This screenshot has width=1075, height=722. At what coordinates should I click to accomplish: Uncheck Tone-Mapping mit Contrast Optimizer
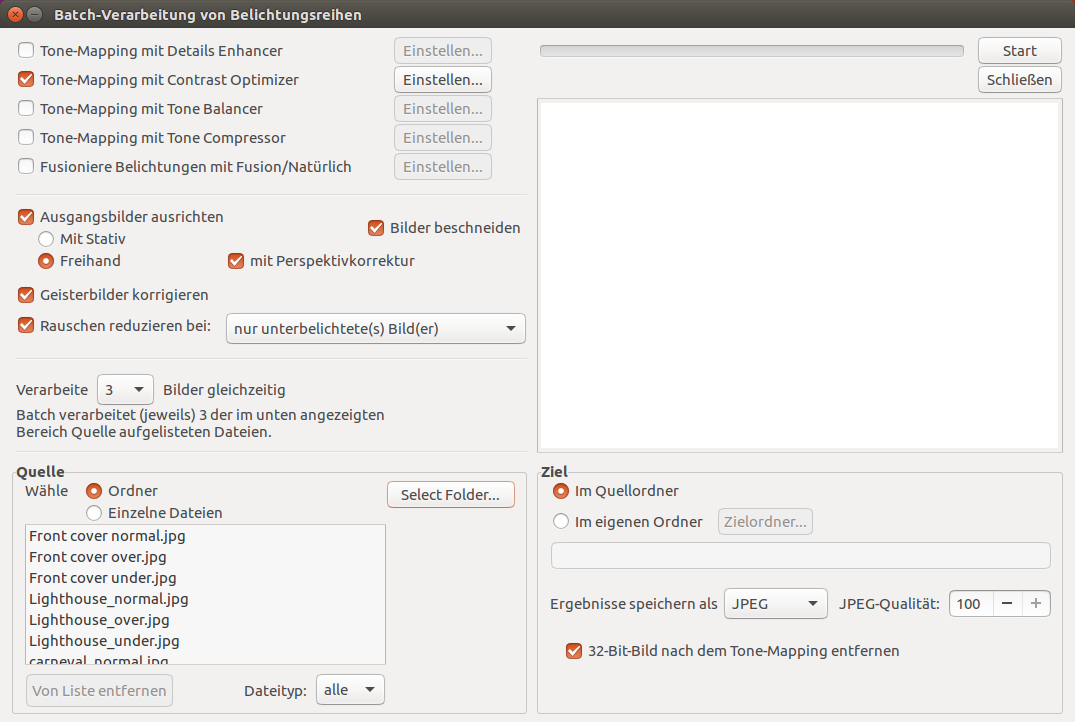[27, 80]
